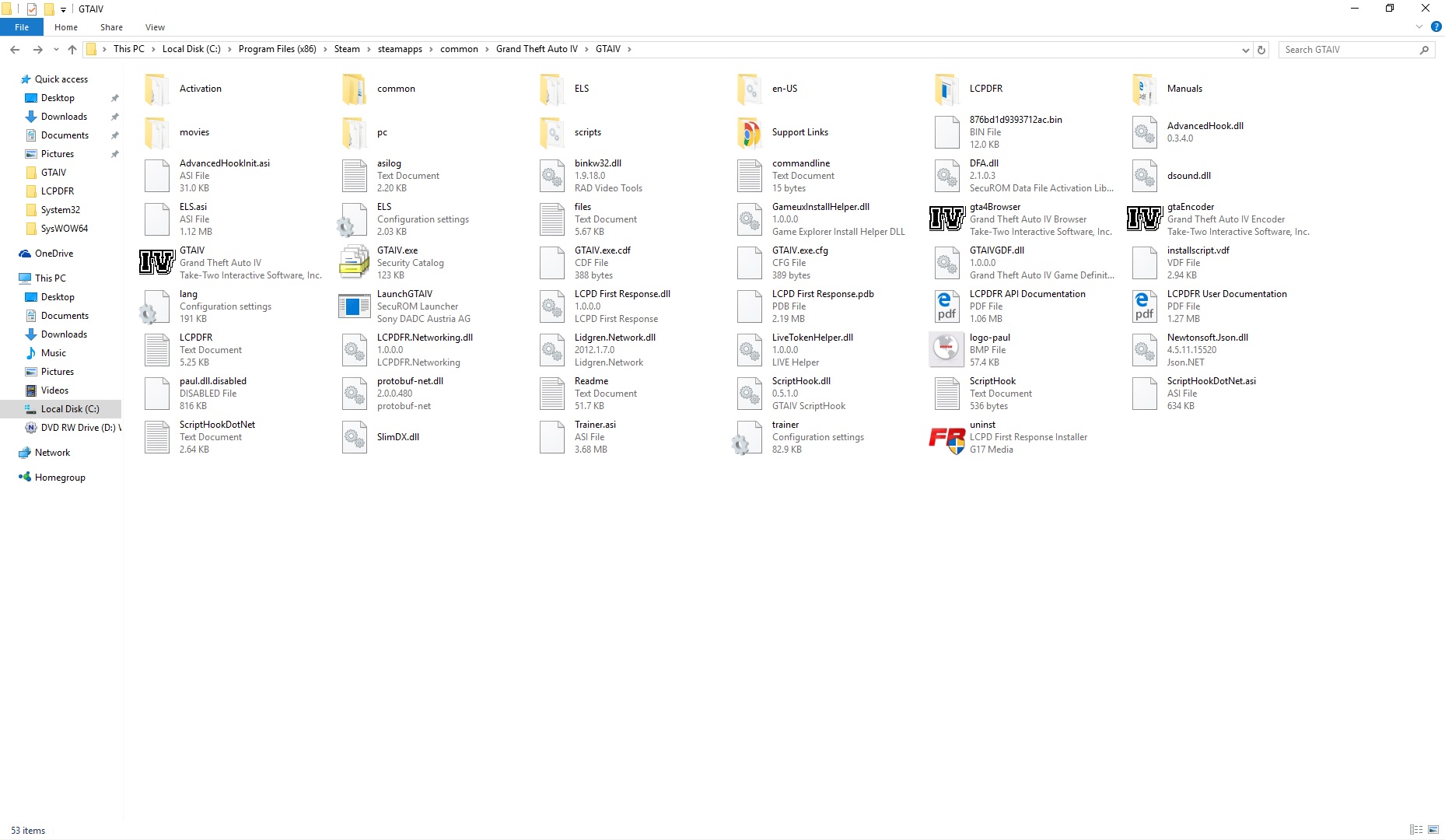
Task: Open the address bar history dropdown
Action: [x=1246, y=50]
